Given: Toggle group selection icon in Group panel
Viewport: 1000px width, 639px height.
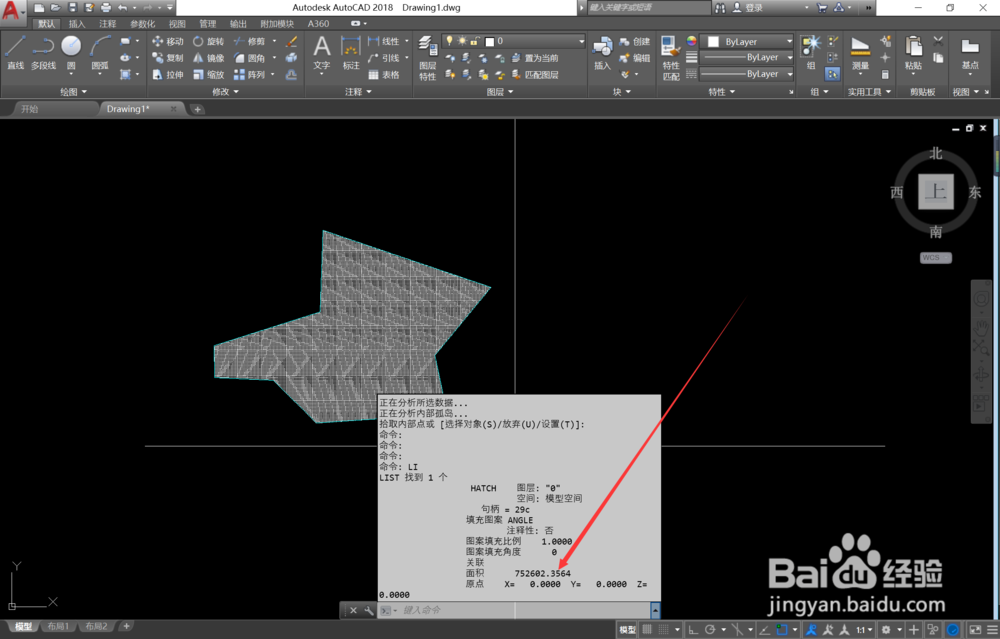Looking at the screenshot, I should click(832, 74).
